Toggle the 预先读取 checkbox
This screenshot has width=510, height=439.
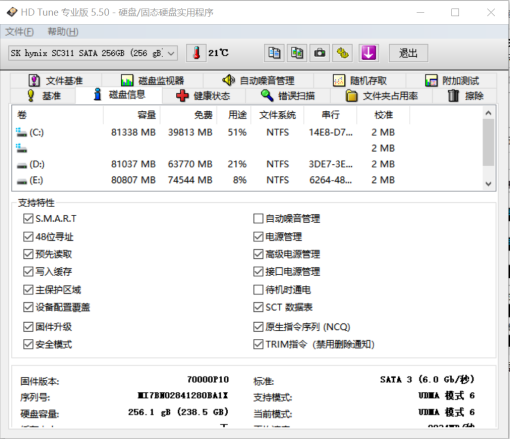point(28,254)
